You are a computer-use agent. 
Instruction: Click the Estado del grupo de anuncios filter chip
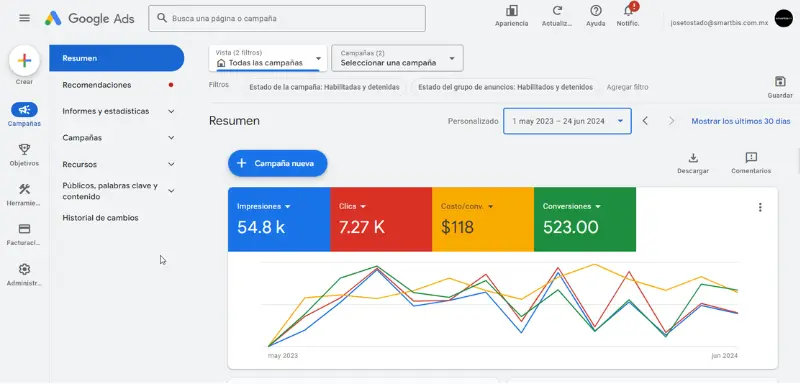(x=506, y=87)
